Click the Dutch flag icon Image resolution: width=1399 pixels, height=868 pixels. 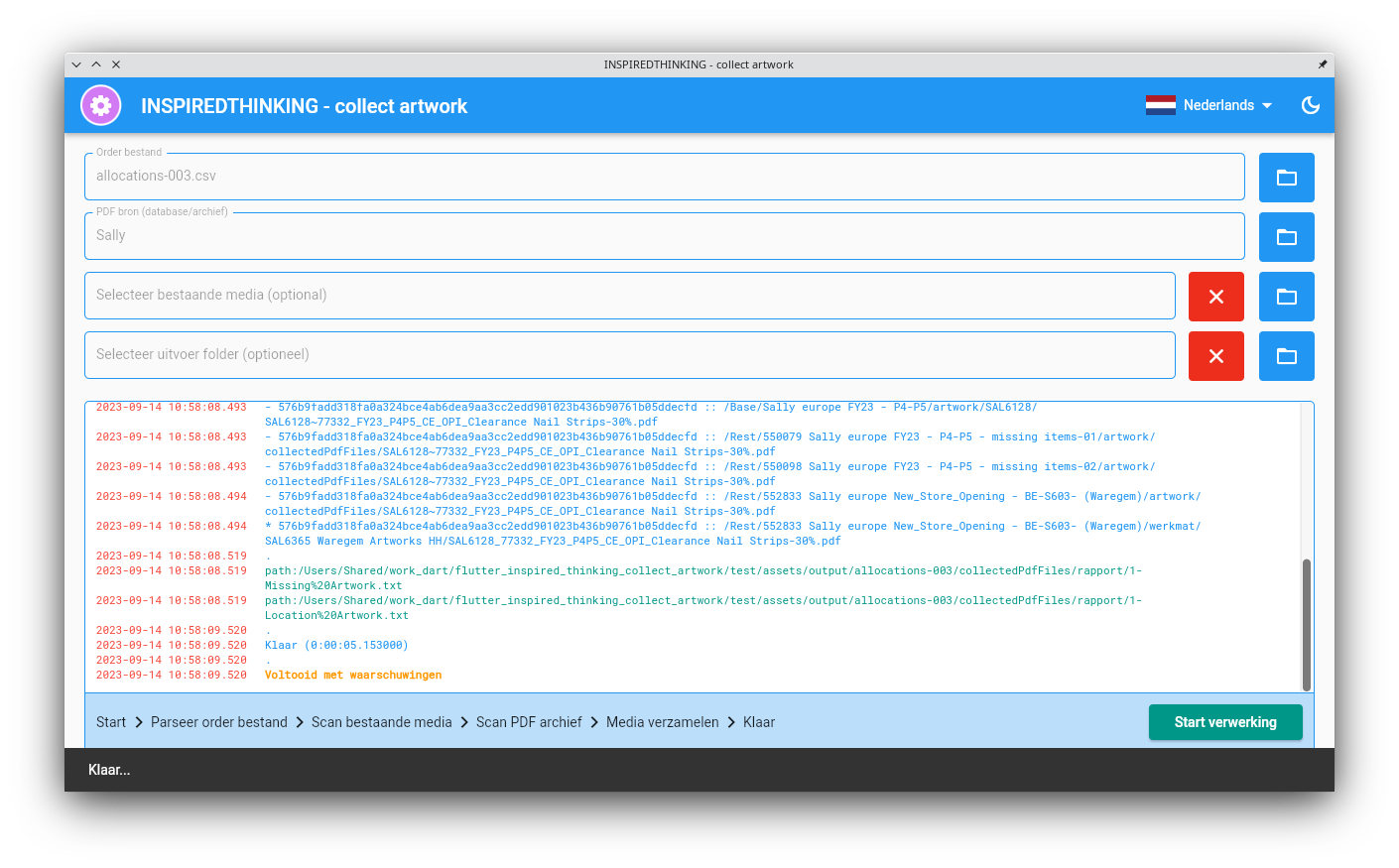[x=1160, y=105]
